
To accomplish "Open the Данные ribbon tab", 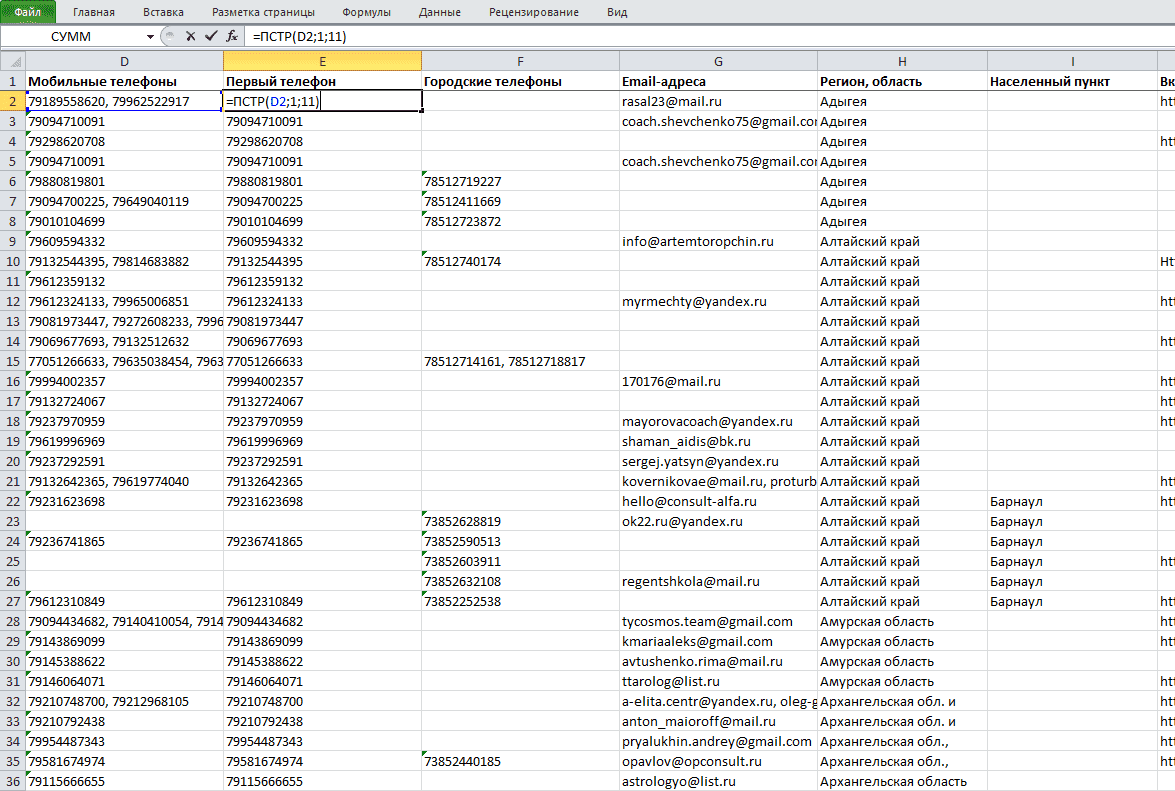I will (x=440, y=12).
